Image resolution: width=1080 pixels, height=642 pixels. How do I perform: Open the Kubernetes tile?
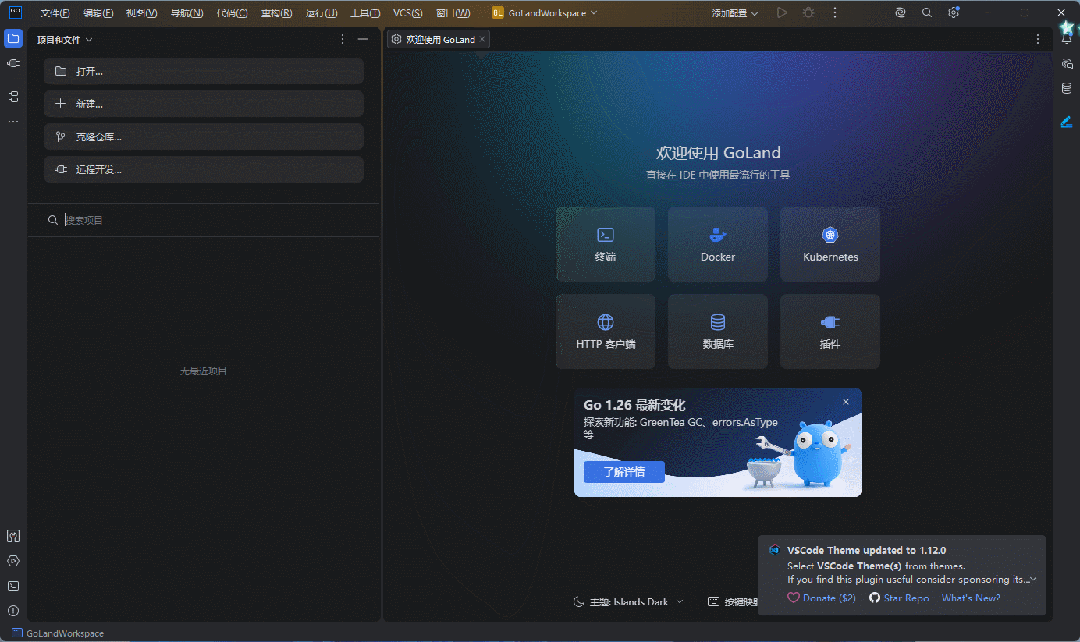tap(830, 245)
